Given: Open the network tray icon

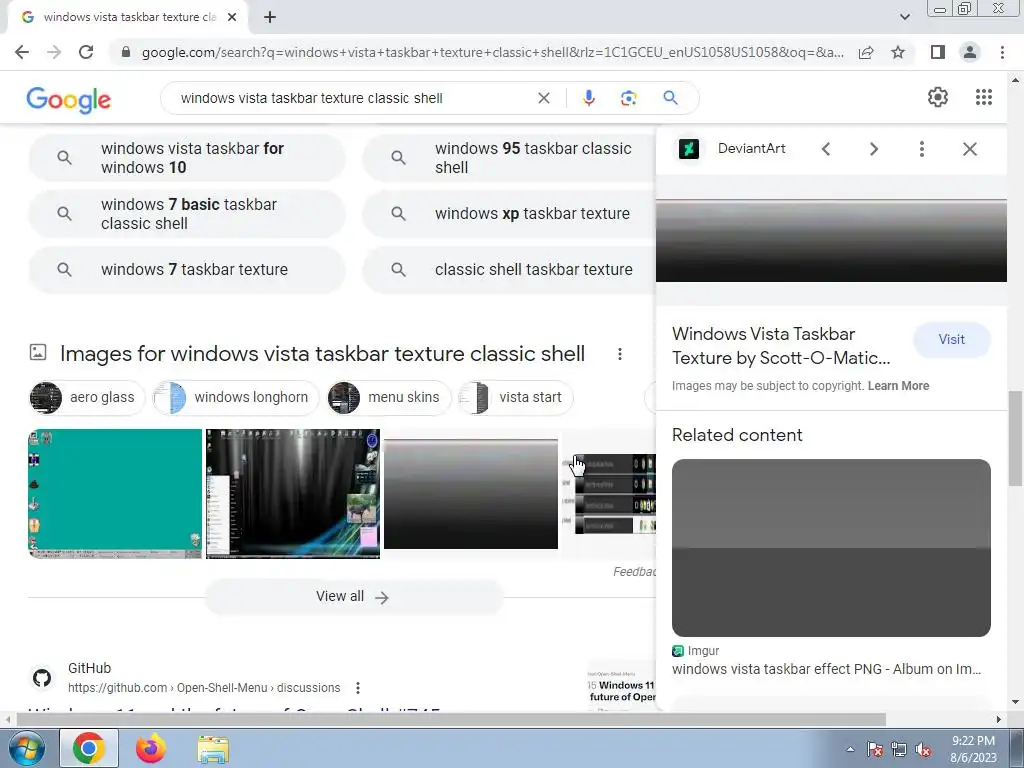Looking at the screenshot, I should pyautogui.click(x=899, y=750).
